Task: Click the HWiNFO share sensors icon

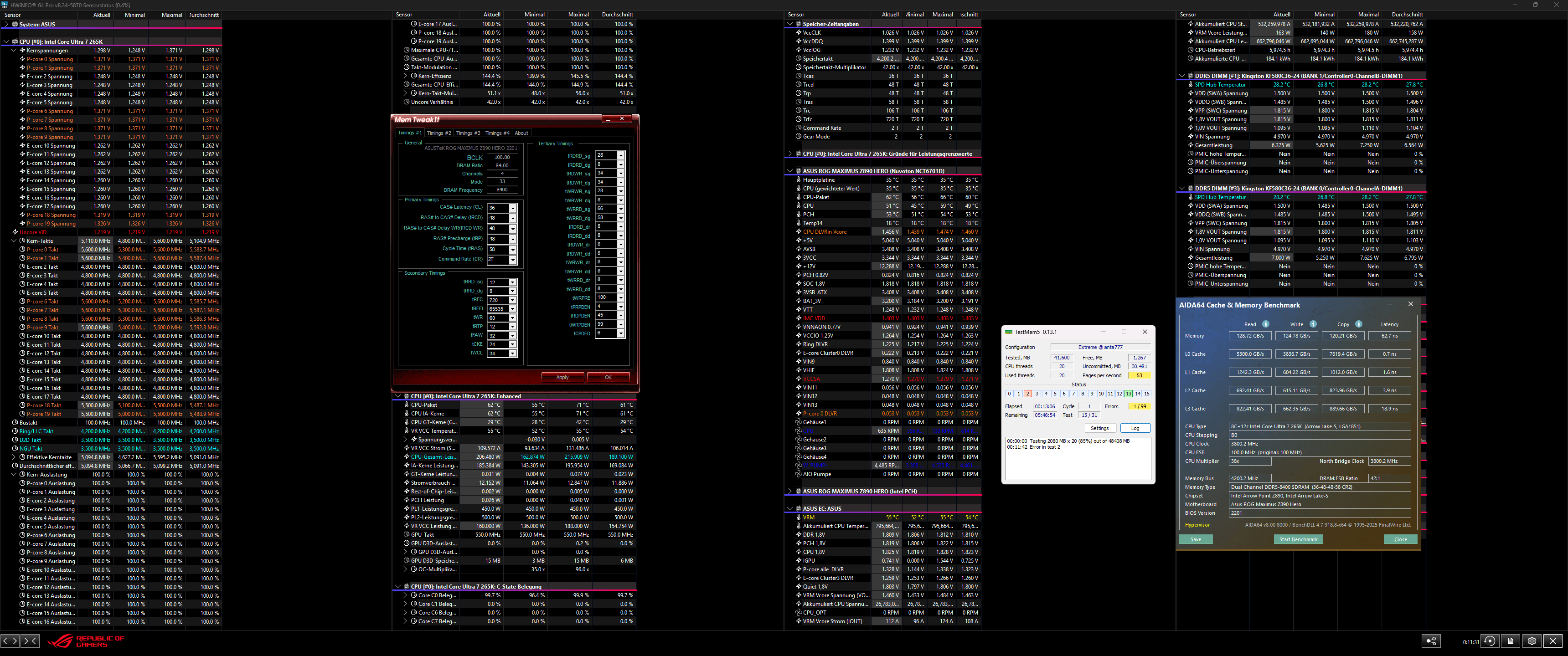Action: [1431, 641]
